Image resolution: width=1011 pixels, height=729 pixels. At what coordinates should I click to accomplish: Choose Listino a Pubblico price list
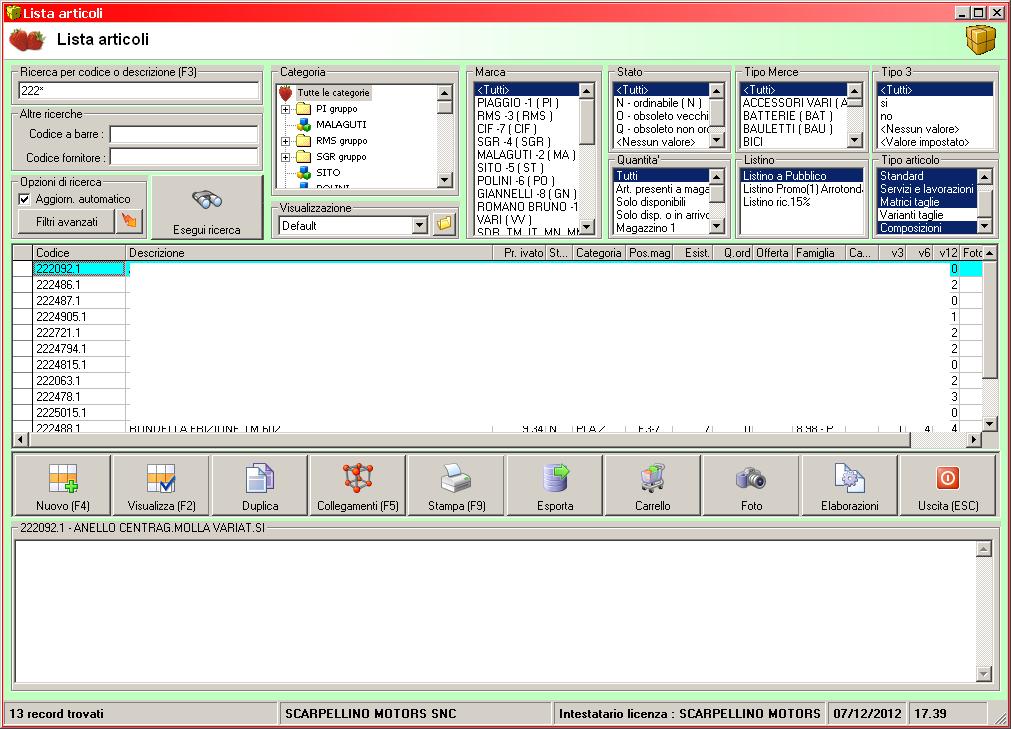(802, 176)
